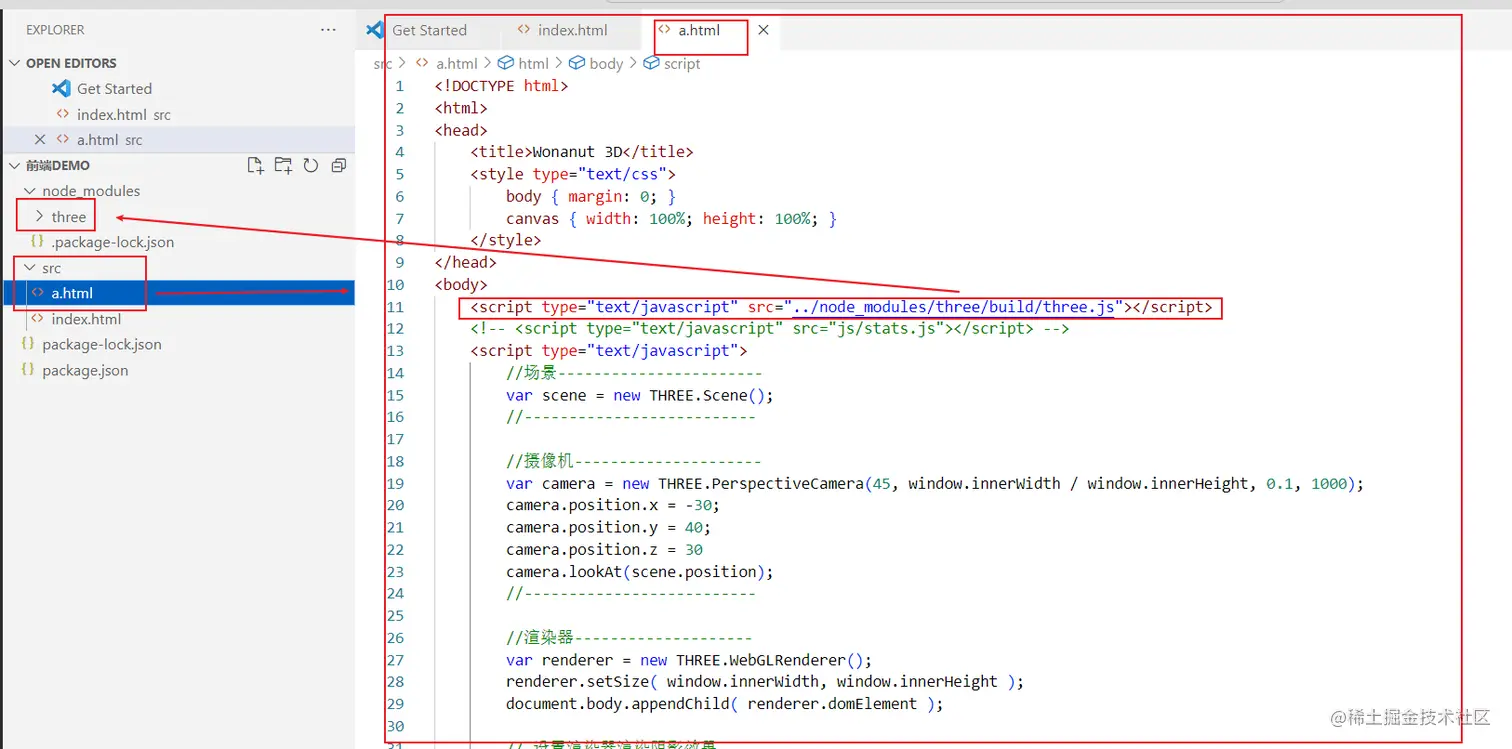Viewport: 1512px width, 749px height.
Task: Open index.html in the src folder
Action: (86, 319)
